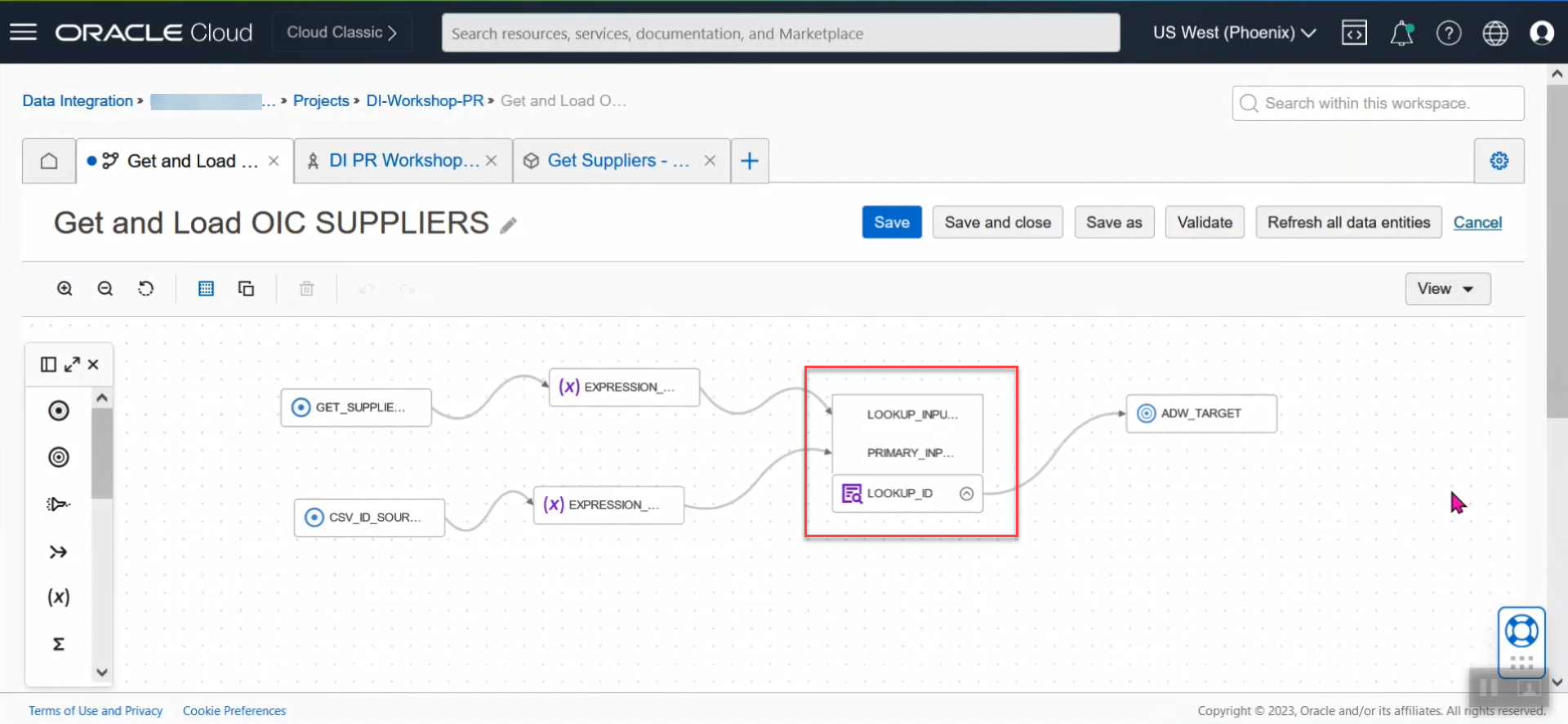This screenshot has width=1568, height=724.
Task: Expand the operators panel to fullscreen
Action: [73, 365]
